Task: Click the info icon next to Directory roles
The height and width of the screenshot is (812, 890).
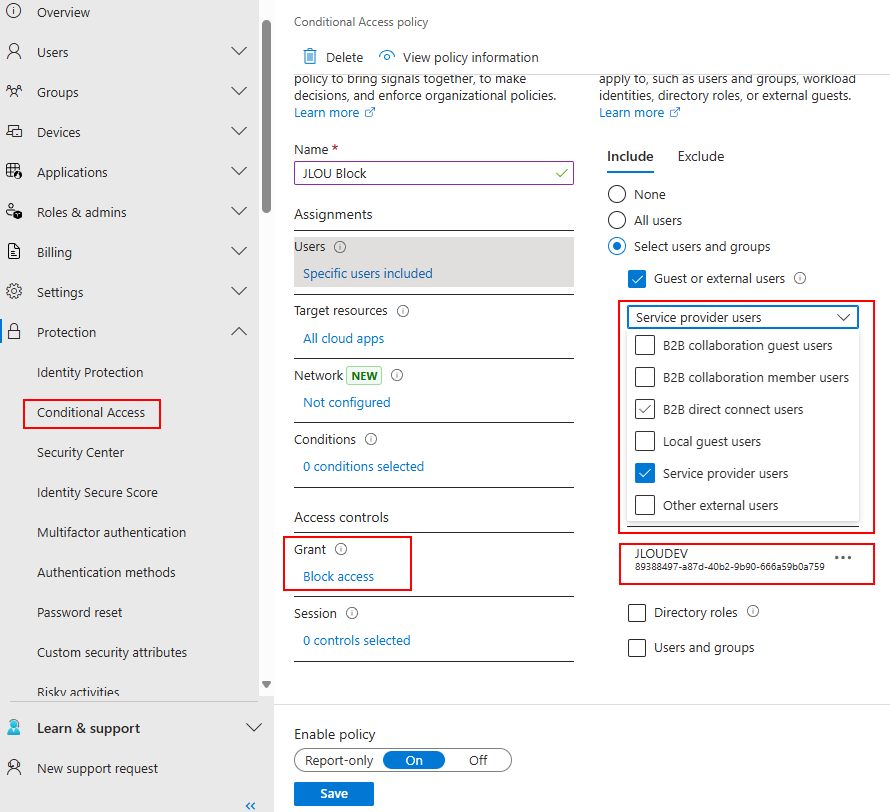Action: tap(753, 612)
